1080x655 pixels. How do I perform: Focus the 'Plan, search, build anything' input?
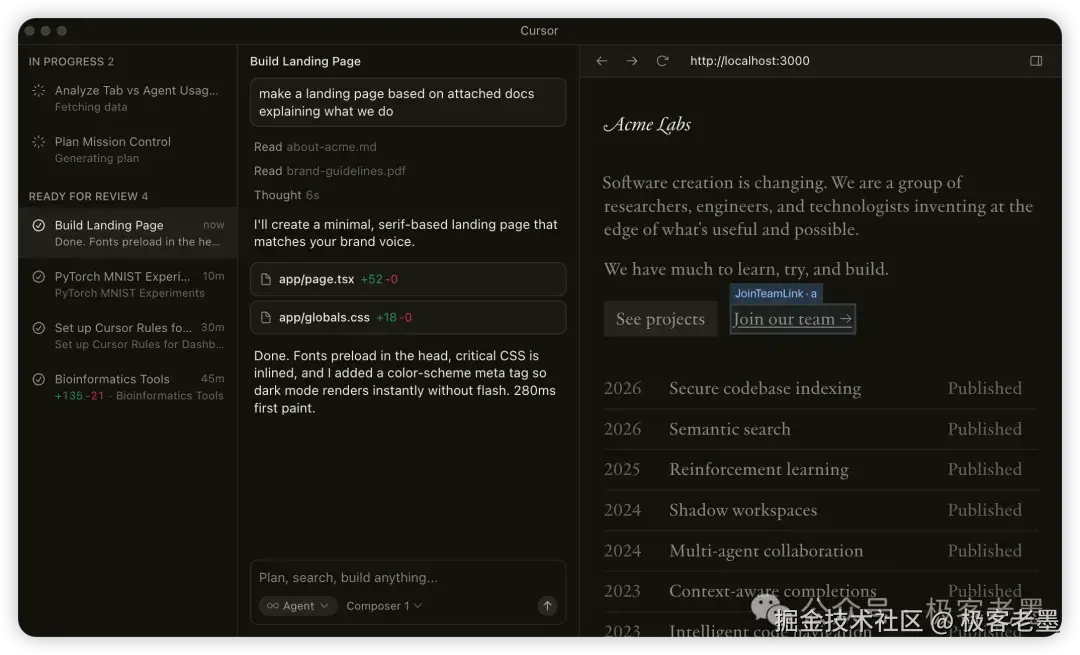pos(408,578)
